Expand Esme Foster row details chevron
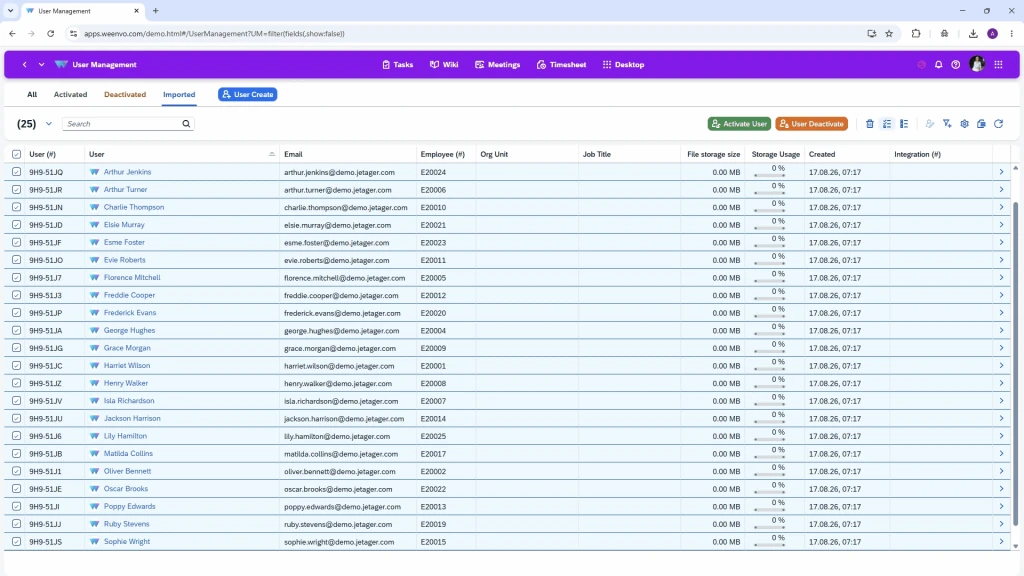The width and height of the screenshot is (1024, 576). pos(1001,242)
